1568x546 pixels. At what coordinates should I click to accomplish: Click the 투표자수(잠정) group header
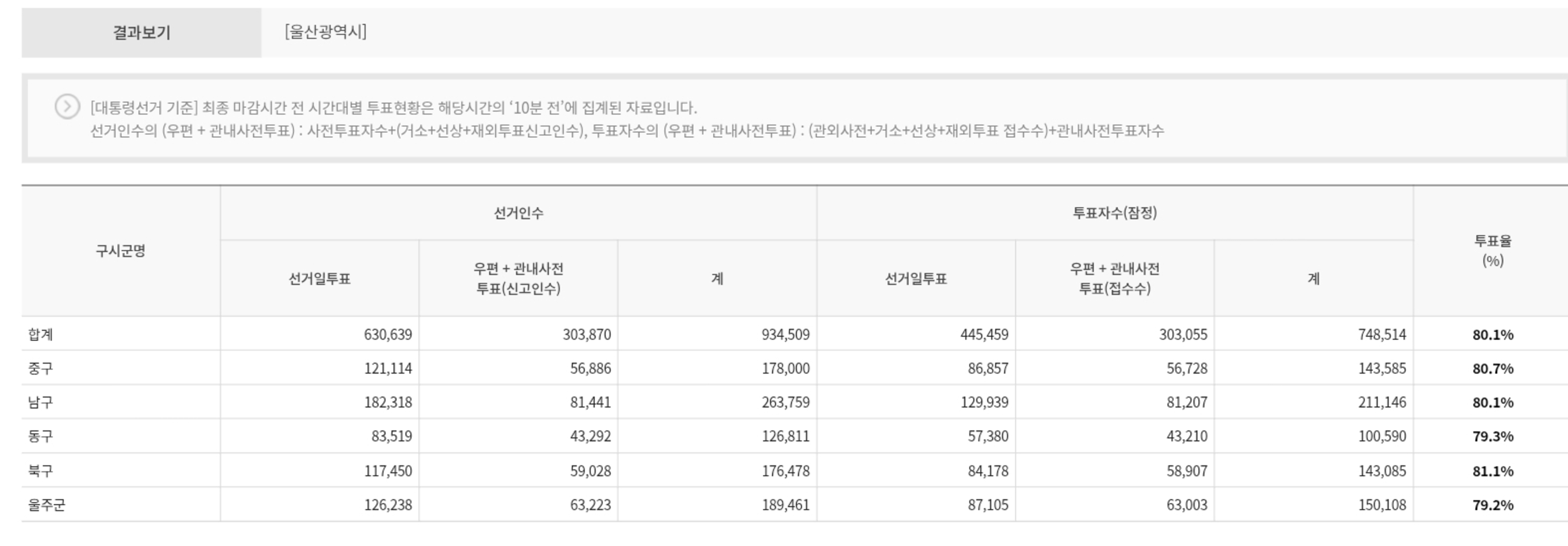1114,213
